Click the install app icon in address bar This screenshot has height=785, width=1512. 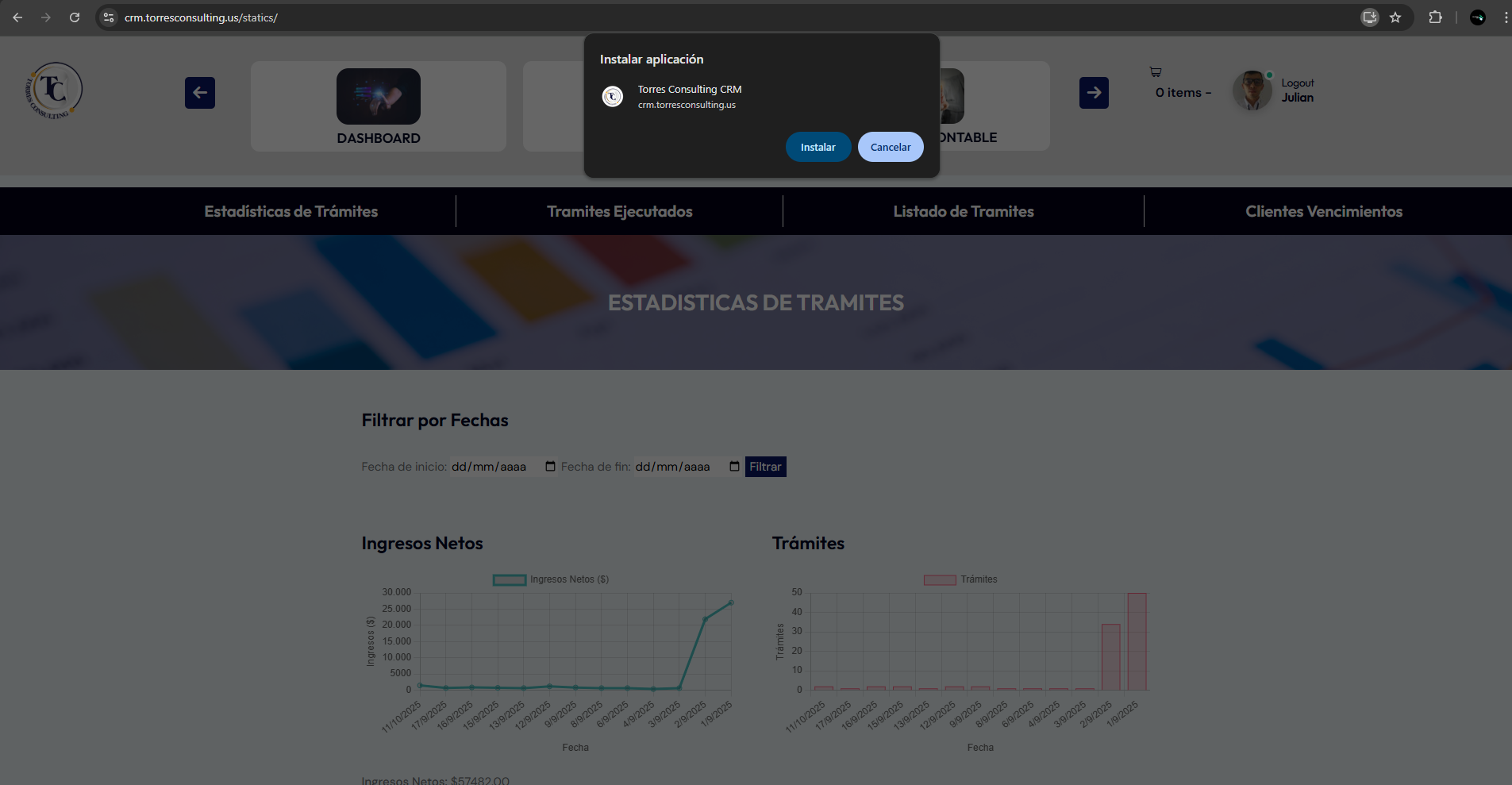click(1370, 17)
